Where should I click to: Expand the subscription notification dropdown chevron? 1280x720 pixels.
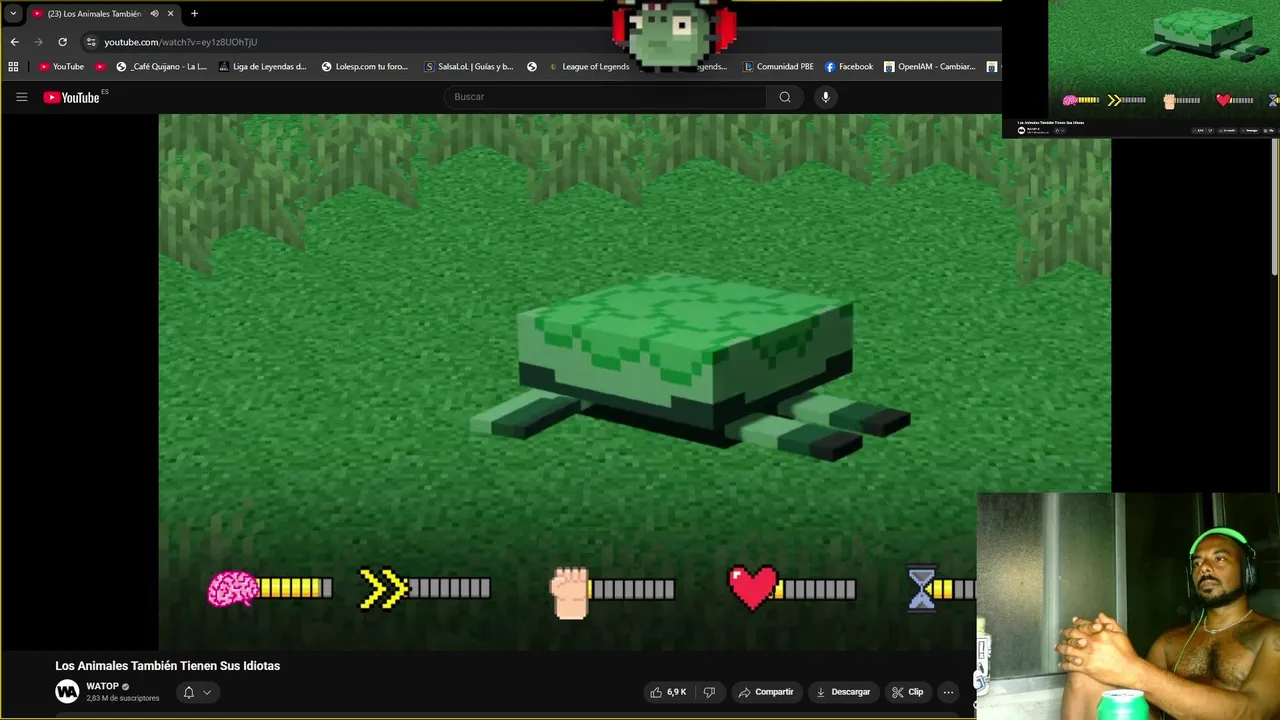point(207,692)
